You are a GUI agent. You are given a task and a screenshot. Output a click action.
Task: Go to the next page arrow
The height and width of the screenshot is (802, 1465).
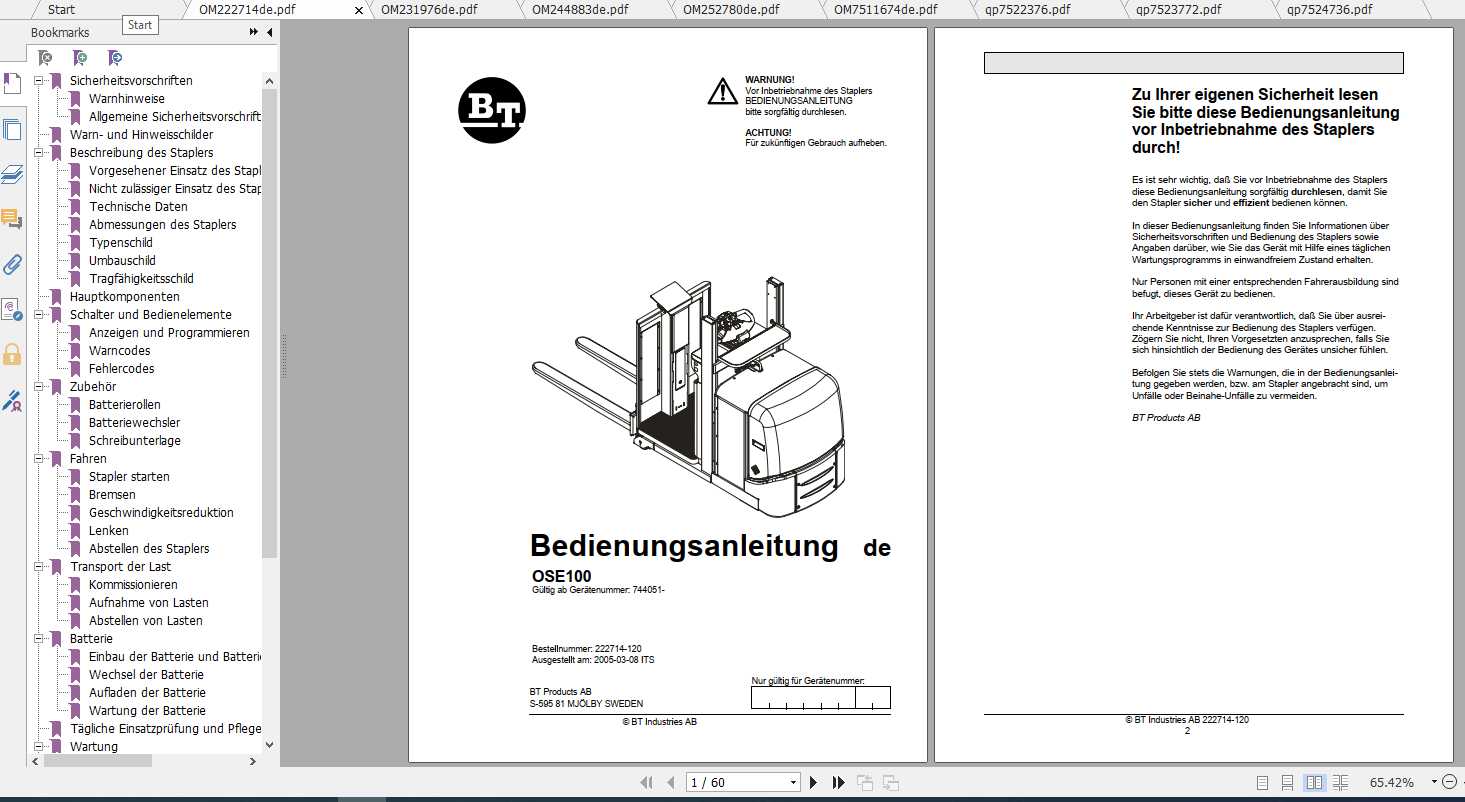pos(813,783)
